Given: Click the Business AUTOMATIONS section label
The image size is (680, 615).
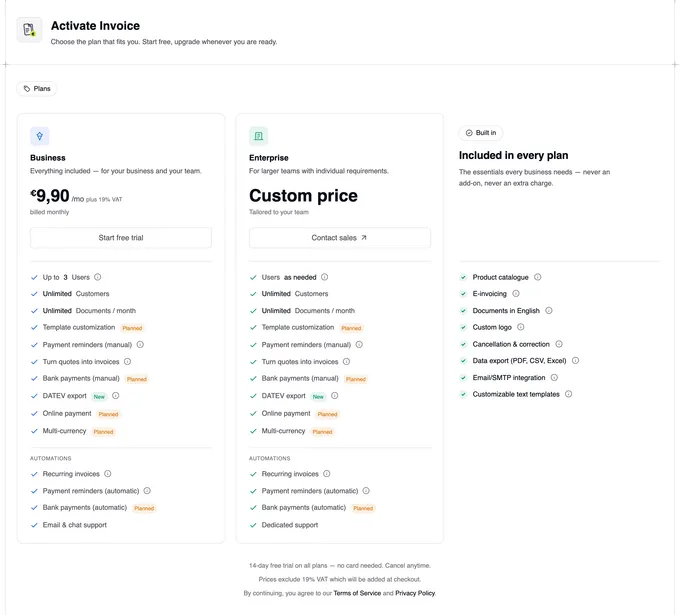Looking at the screenshot, I should (x=51, y=458).
